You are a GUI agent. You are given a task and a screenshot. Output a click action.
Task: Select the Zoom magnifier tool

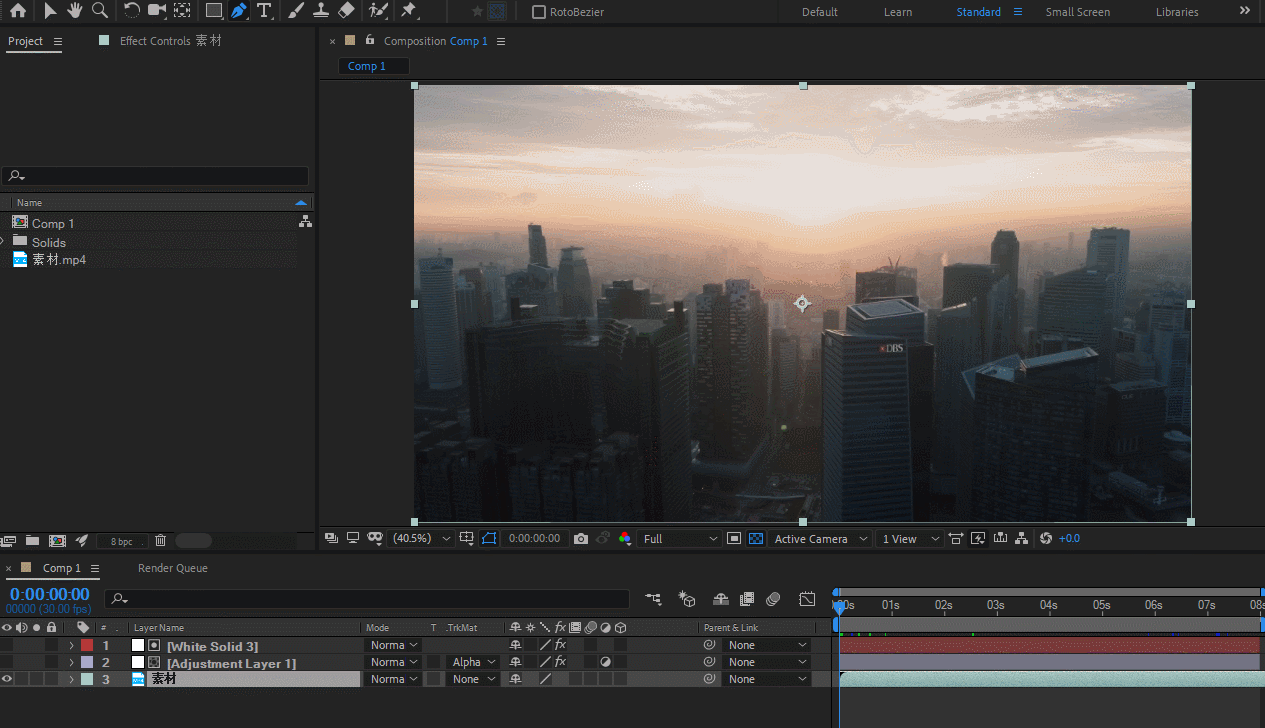click(x=100, y=11)
